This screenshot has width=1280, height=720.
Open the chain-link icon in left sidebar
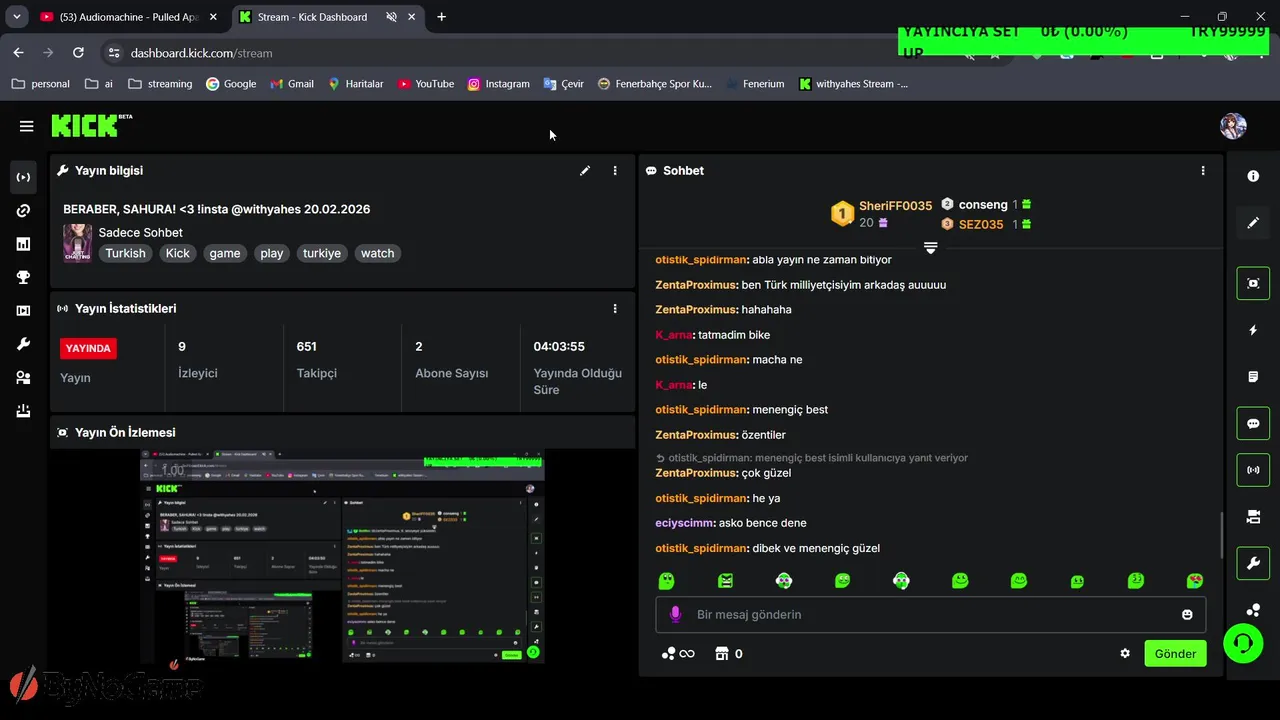click(x=23, y=211)
